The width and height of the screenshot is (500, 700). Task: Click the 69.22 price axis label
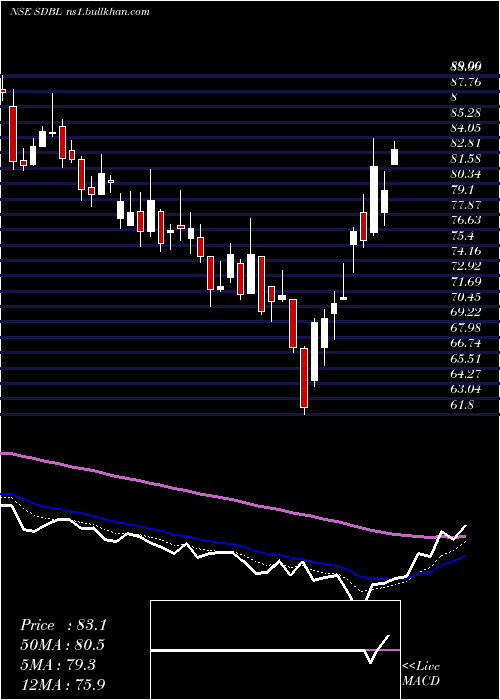coord(466,312)
